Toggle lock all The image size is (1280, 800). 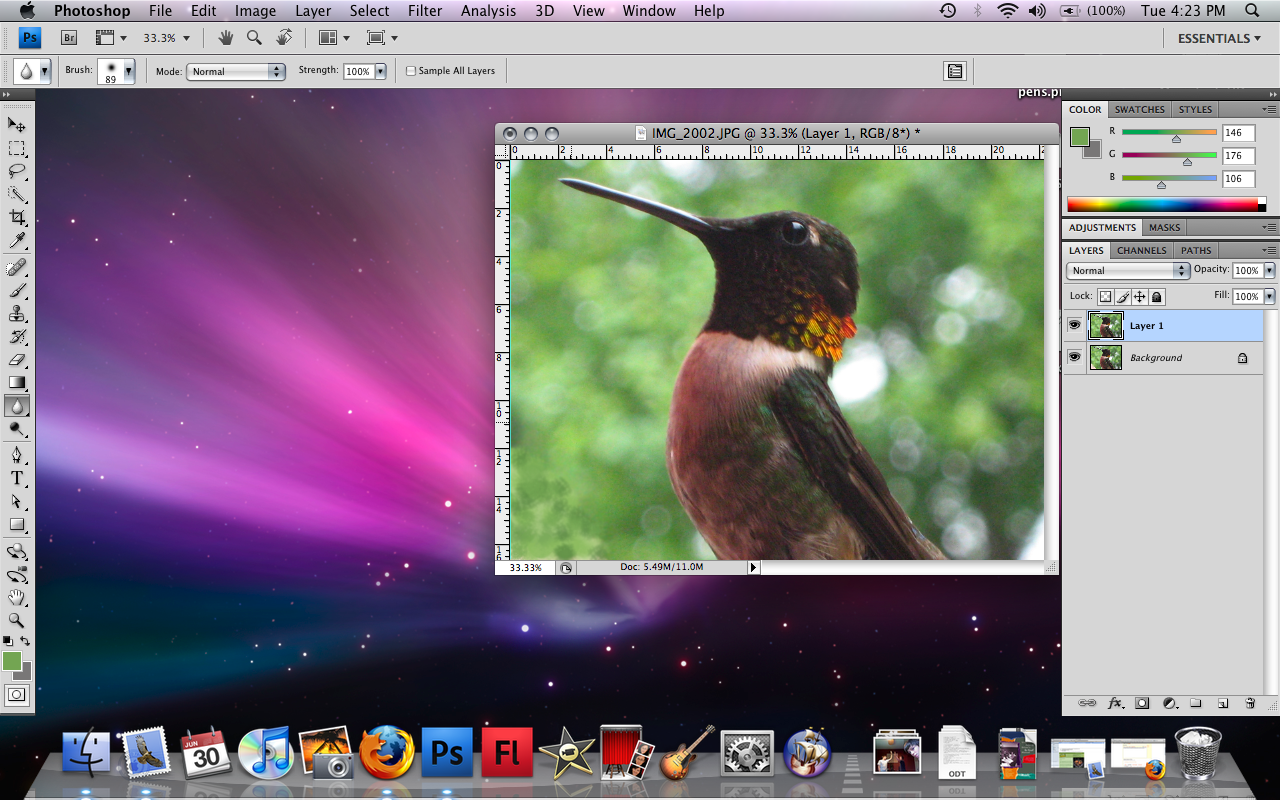[1156, 297]
